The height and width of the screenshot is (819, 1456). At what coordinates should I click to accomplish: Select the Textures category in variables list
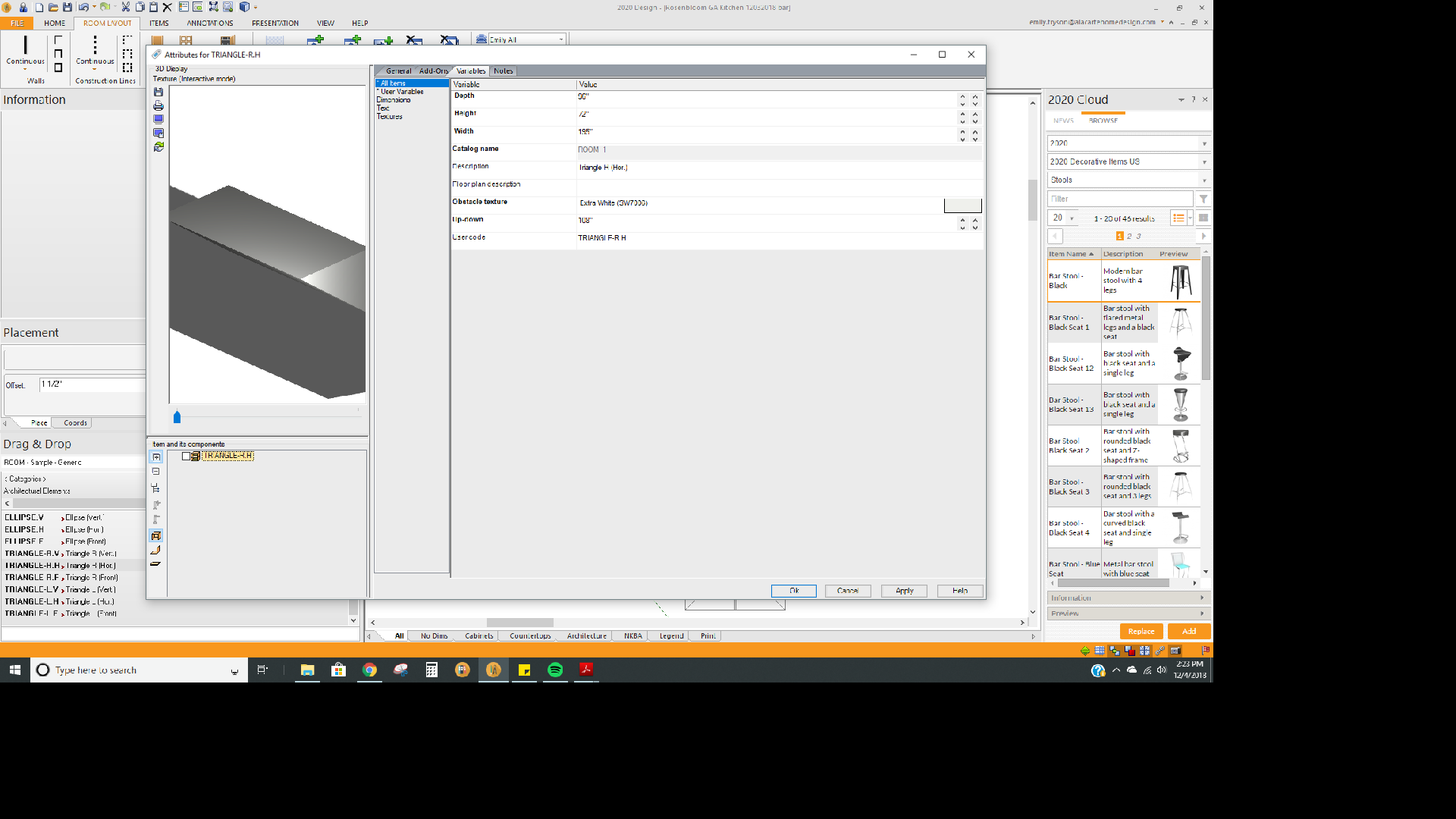pos(390,117)
